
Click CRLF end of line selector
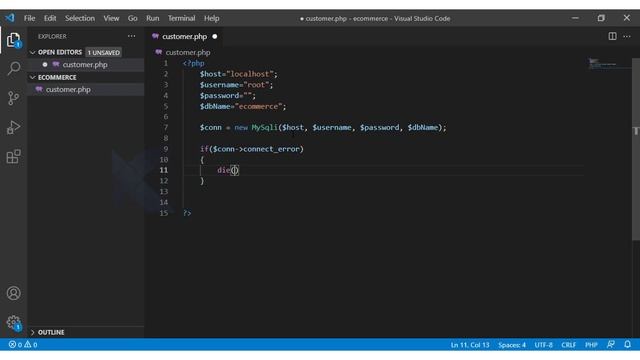(x=568, y=345)
